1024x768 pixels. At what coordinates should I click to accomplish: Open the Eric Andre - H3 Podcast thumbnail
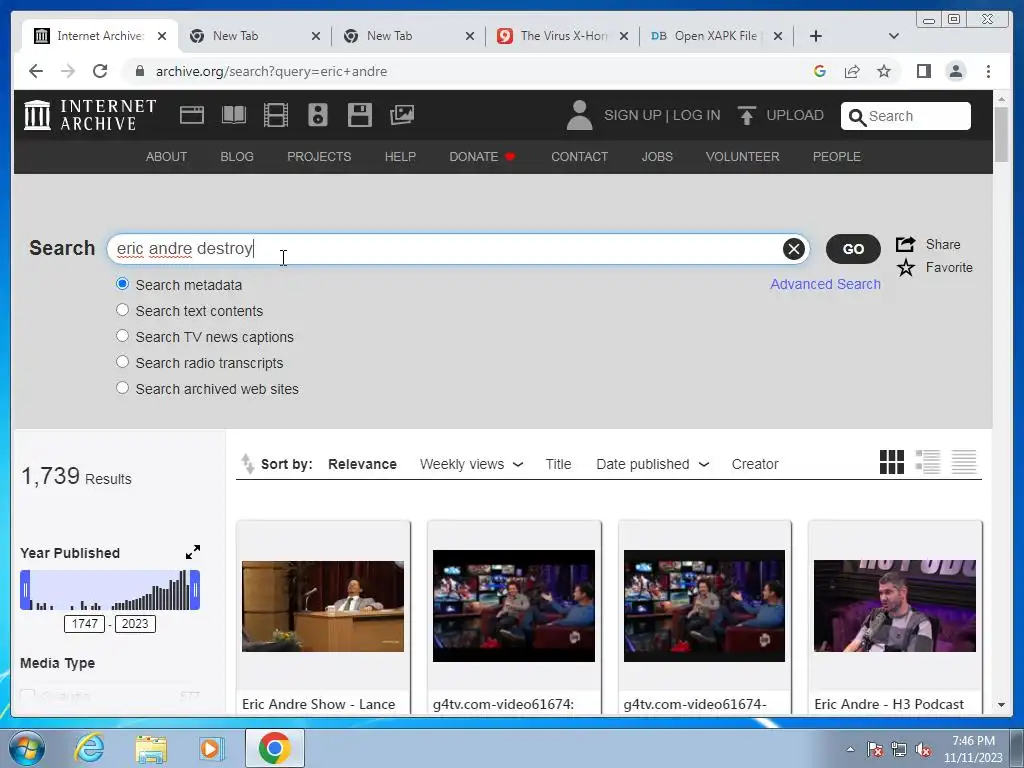point(895,606)
